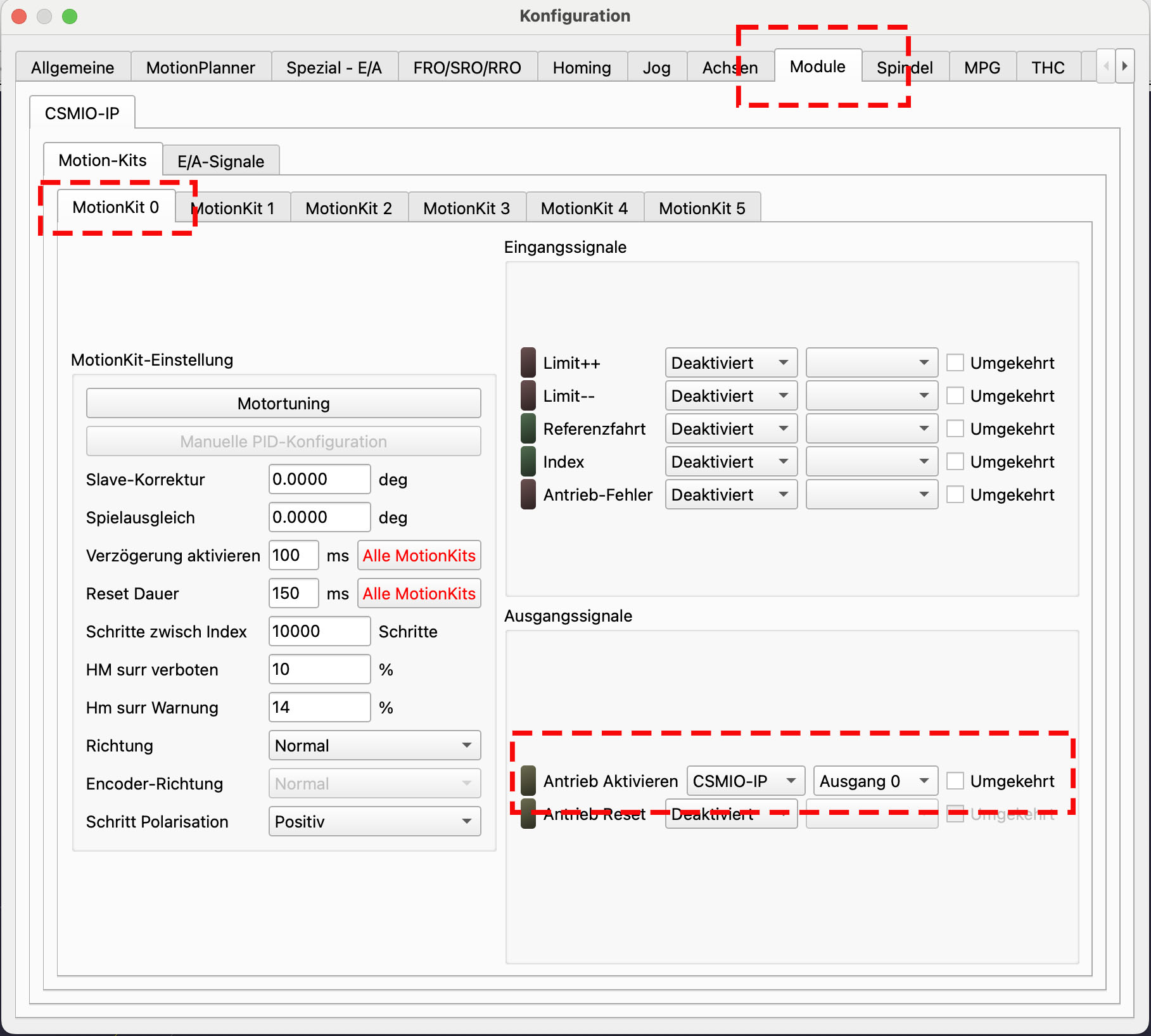Image resolution: width=1151 pixels, height=1036 pixels.
Task: Click the Referenzfahrt status LED indicator
Action: coord(528,428)
